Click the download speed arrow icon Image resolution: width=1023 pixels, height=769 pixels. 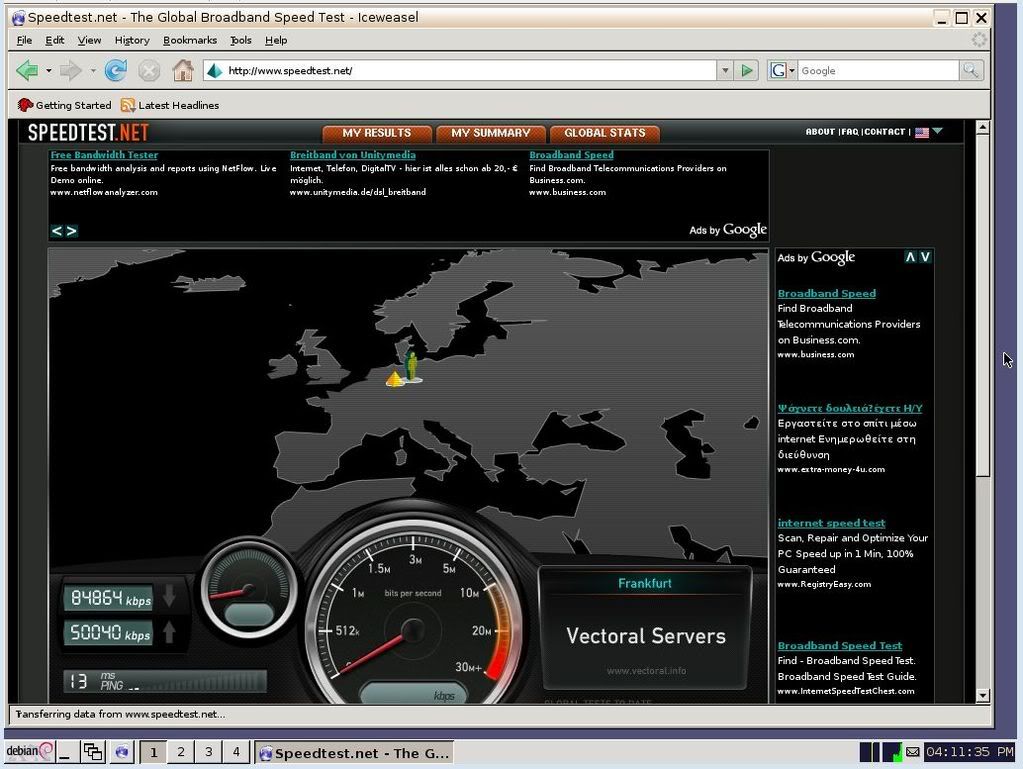coord(169,596)
